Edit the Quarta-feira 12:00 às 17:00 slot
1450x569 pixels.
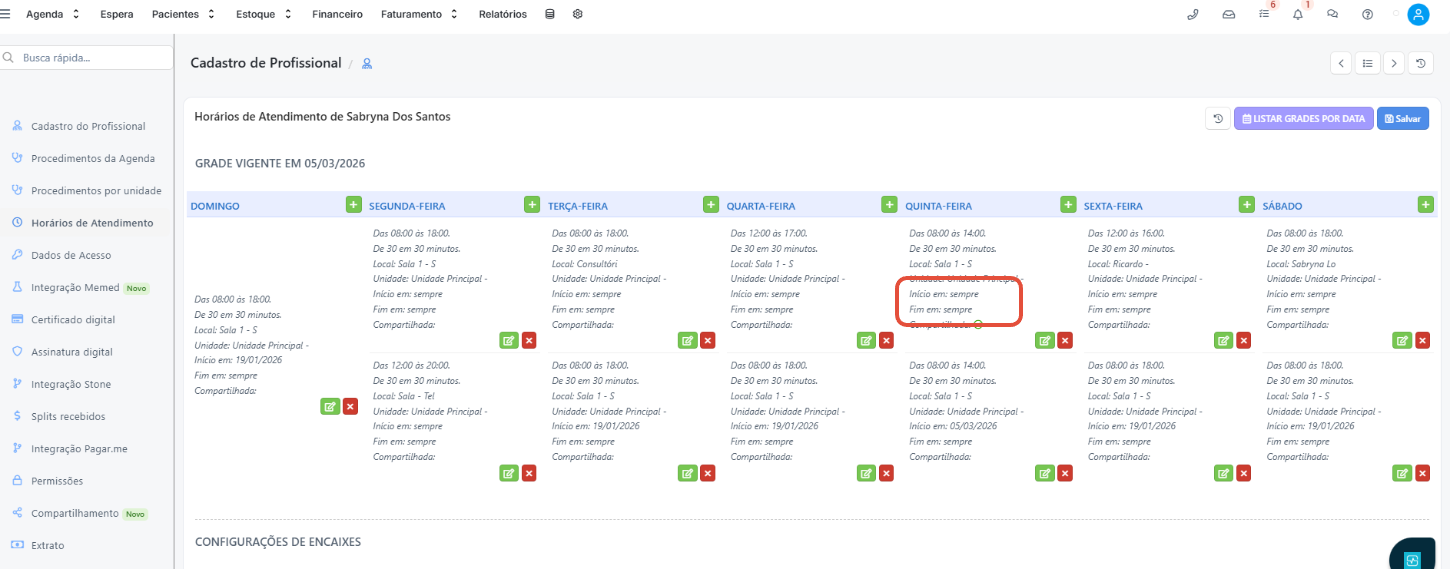pyautogui.click(x=866, y=340)
